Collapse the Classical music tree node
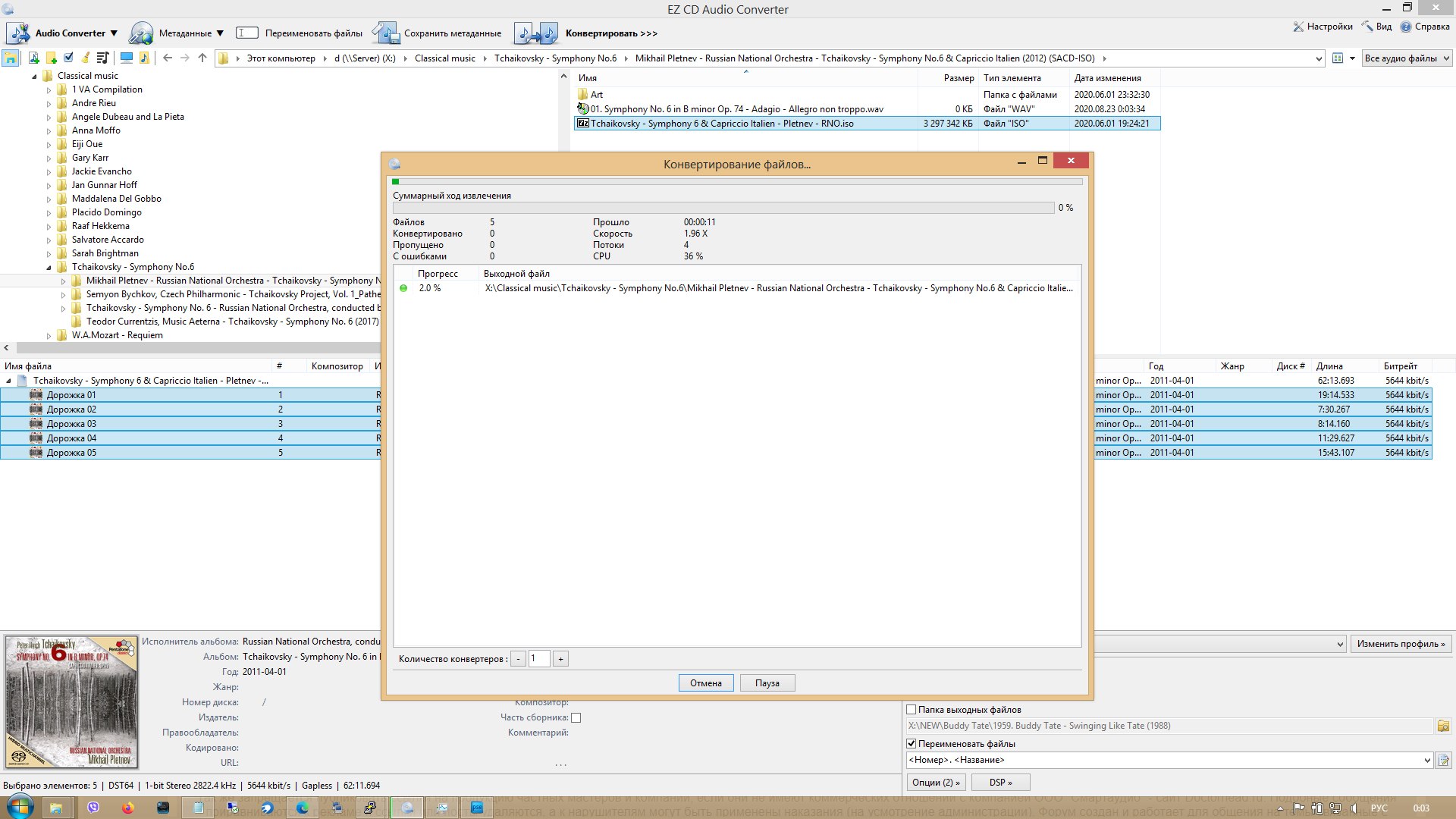The height and width of the screenshot is (819, 1456). click(x=34, y=76)
